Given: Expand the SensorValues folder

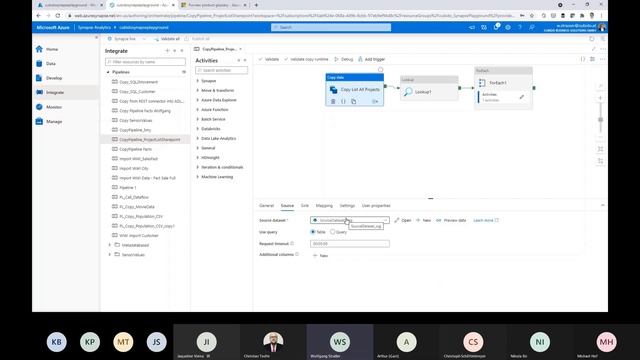Looking at the screenshot, I should click(x=109, y=255).
